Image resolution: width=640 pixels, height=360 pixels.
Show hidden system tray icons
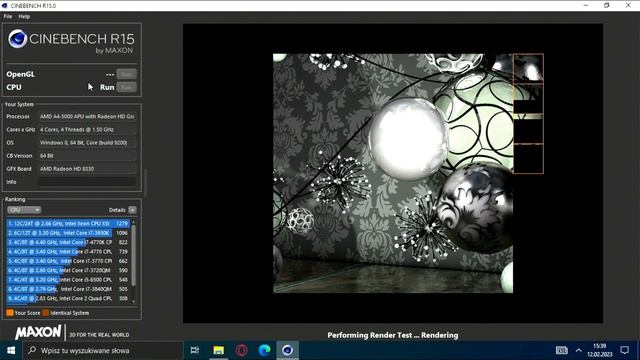(x=579, y=351)
